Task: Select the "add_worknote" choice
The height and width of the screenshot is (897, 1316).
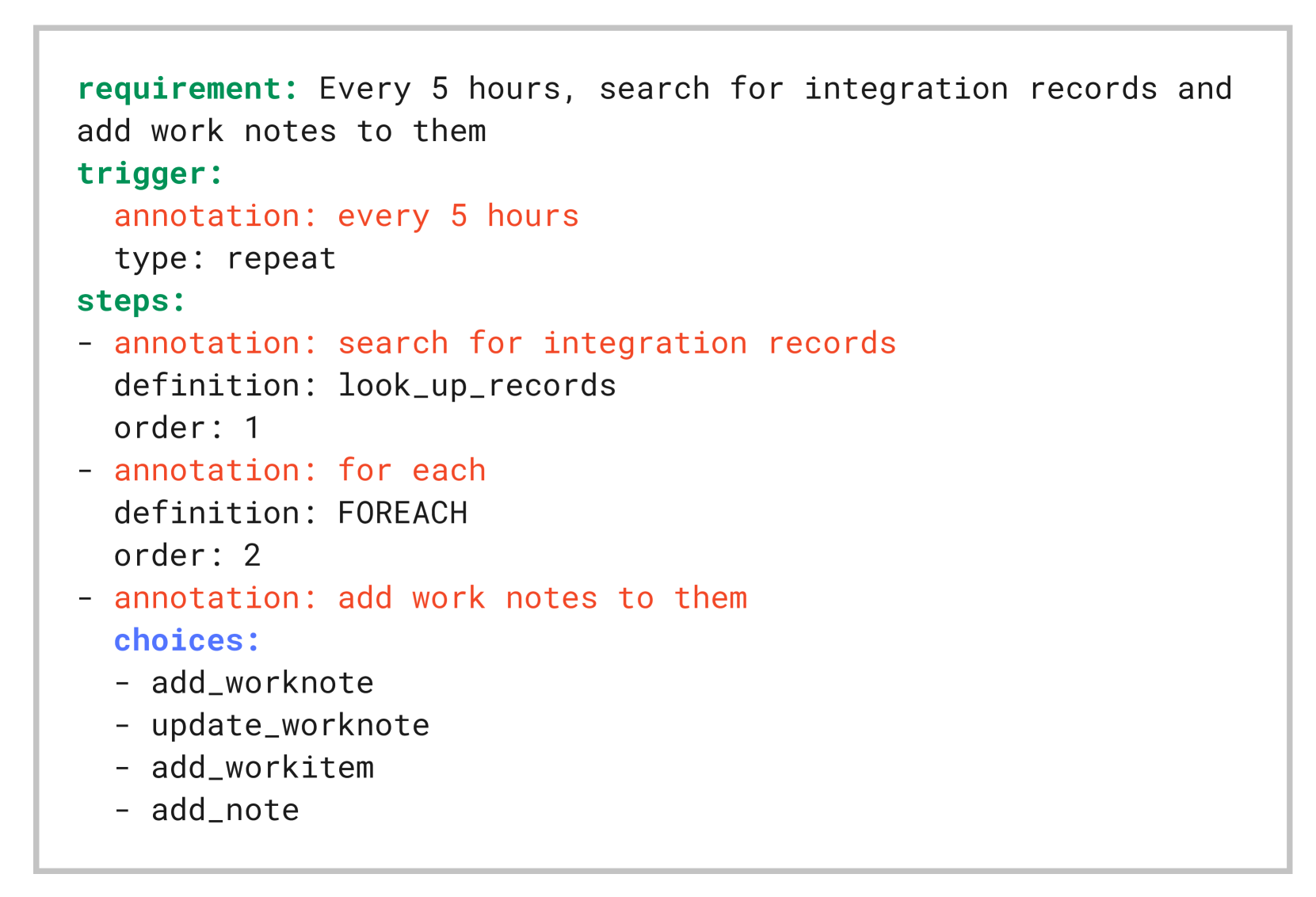Action: 262,683
